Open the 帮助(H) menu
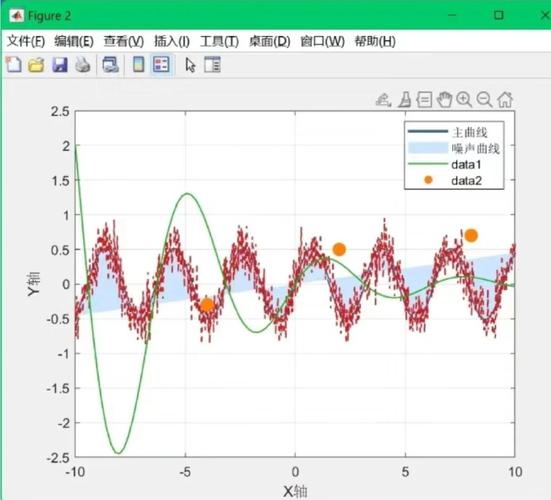The image size is (551, 500). 375,41
